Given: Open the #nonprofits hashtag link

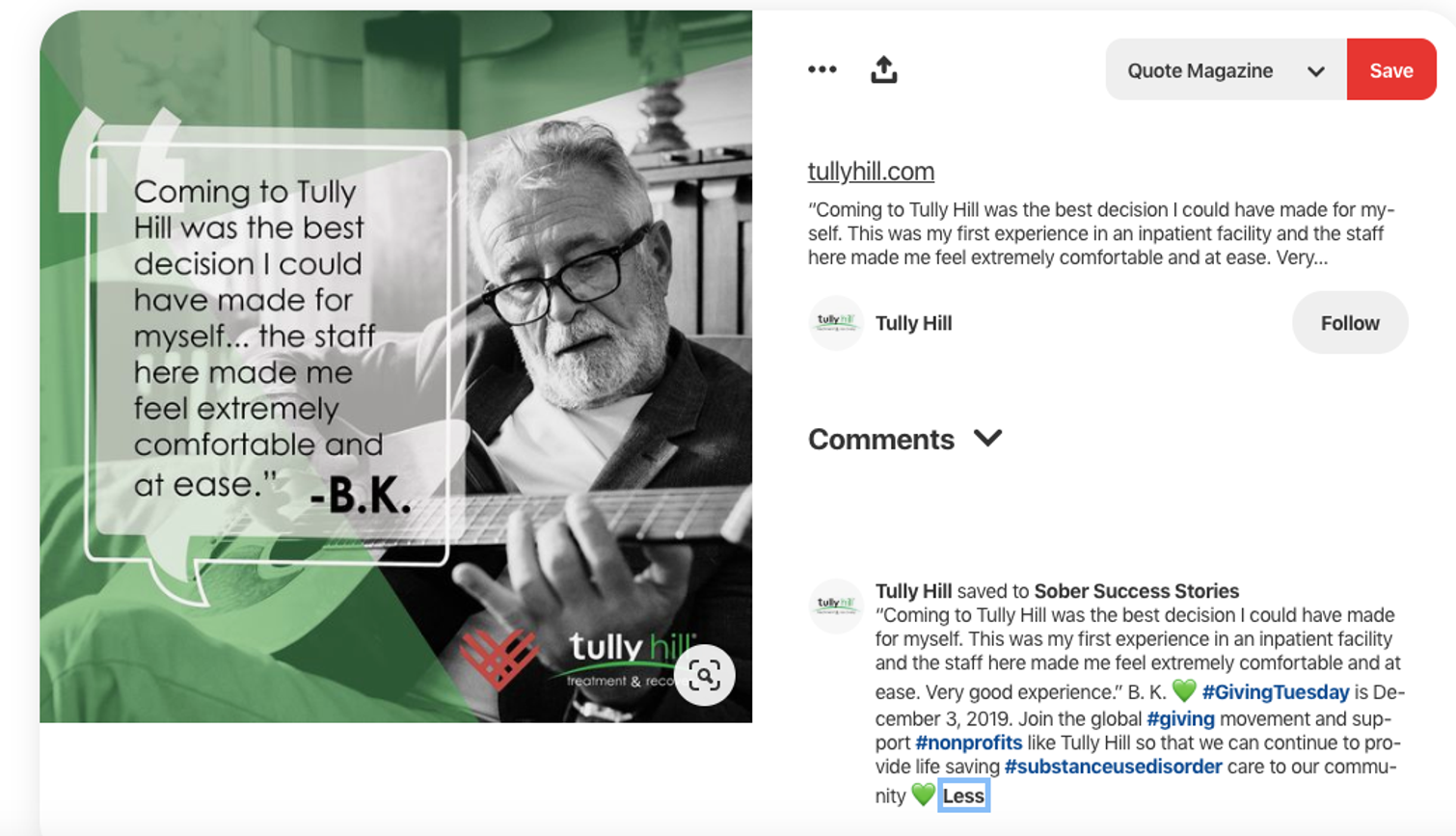Looking at the screenshot, I should (x=968, y=743).
